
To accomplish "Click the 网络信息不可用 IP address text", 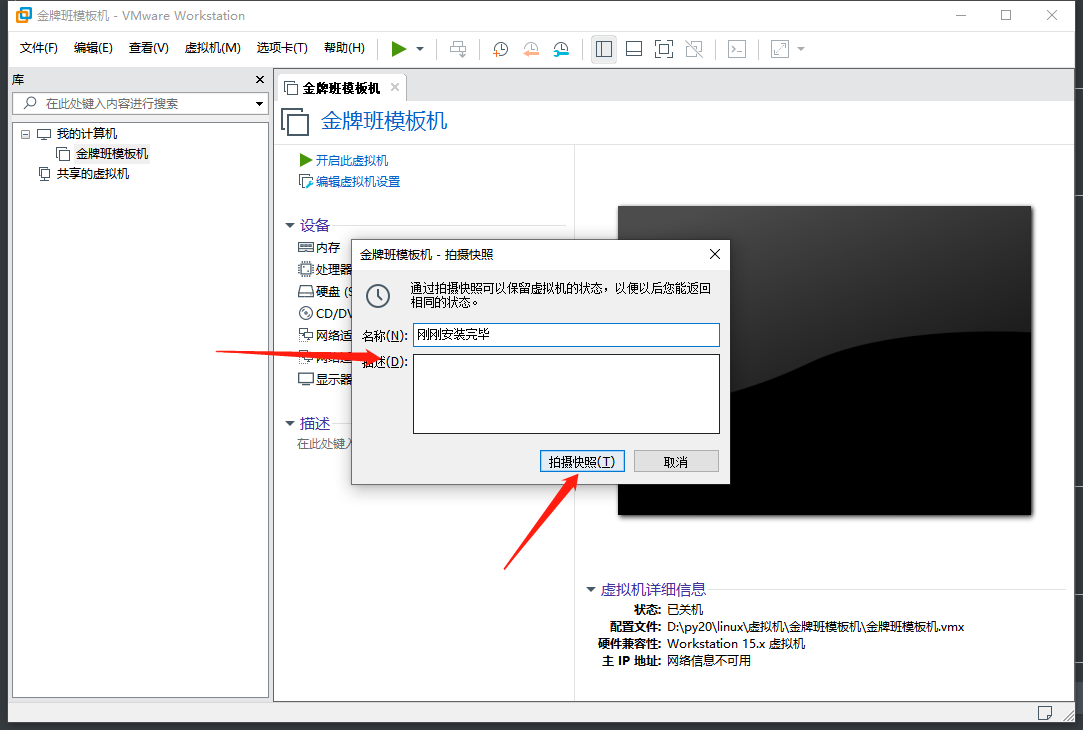I will 709,661.
